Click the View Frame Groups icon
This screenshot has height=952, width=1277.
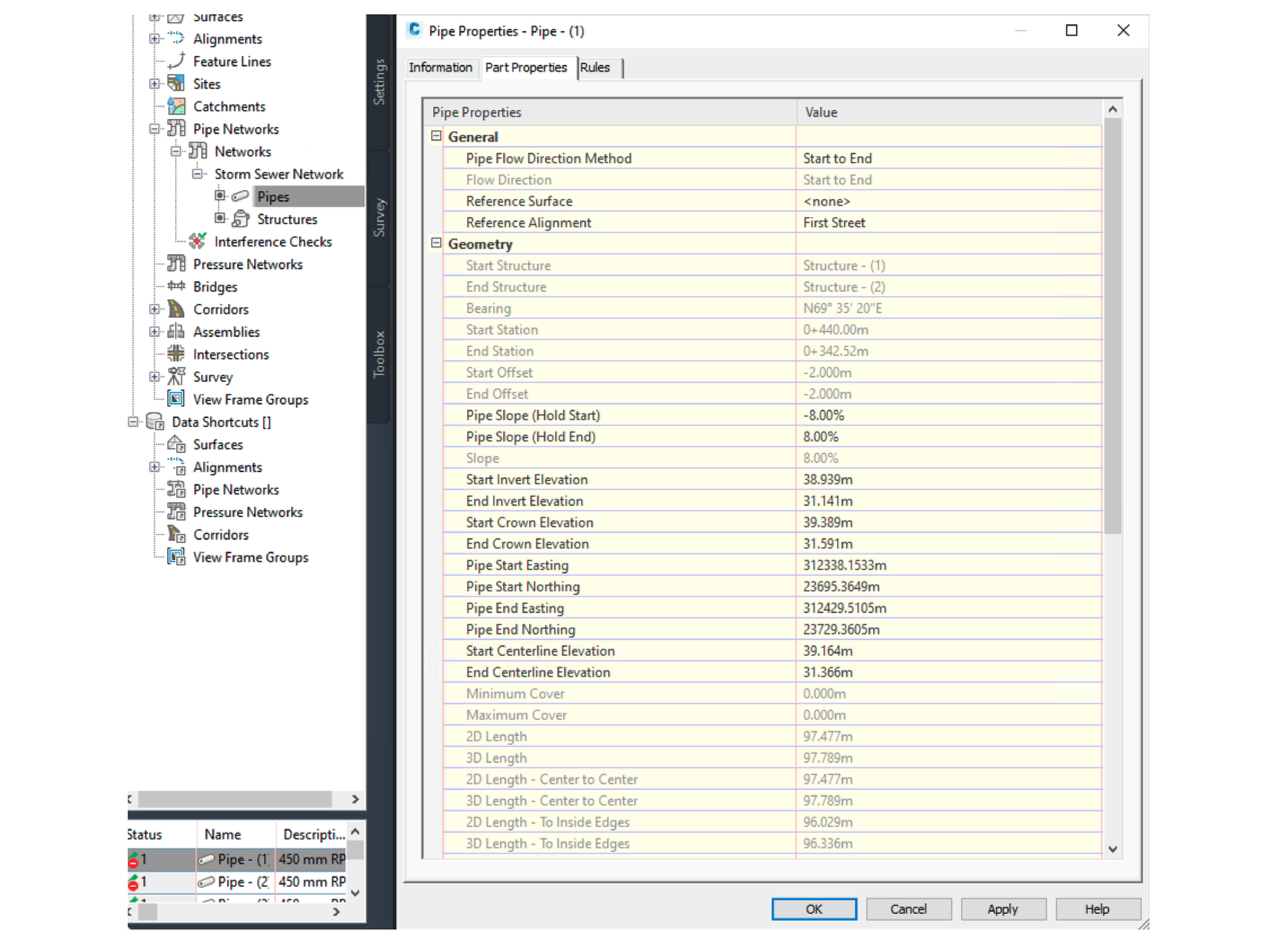(x=176, y=399)
